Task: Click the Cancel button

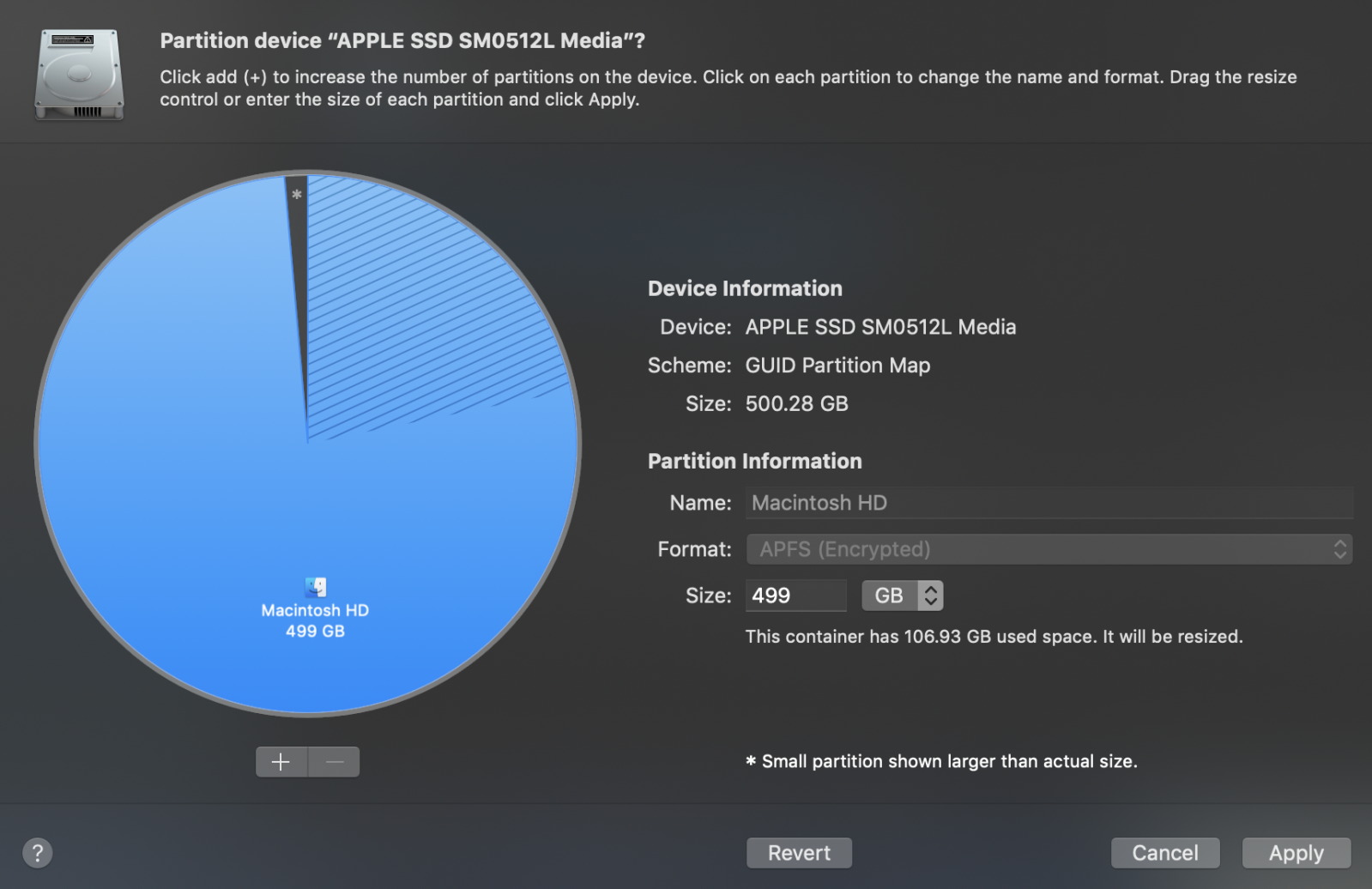Action: 1165,853
